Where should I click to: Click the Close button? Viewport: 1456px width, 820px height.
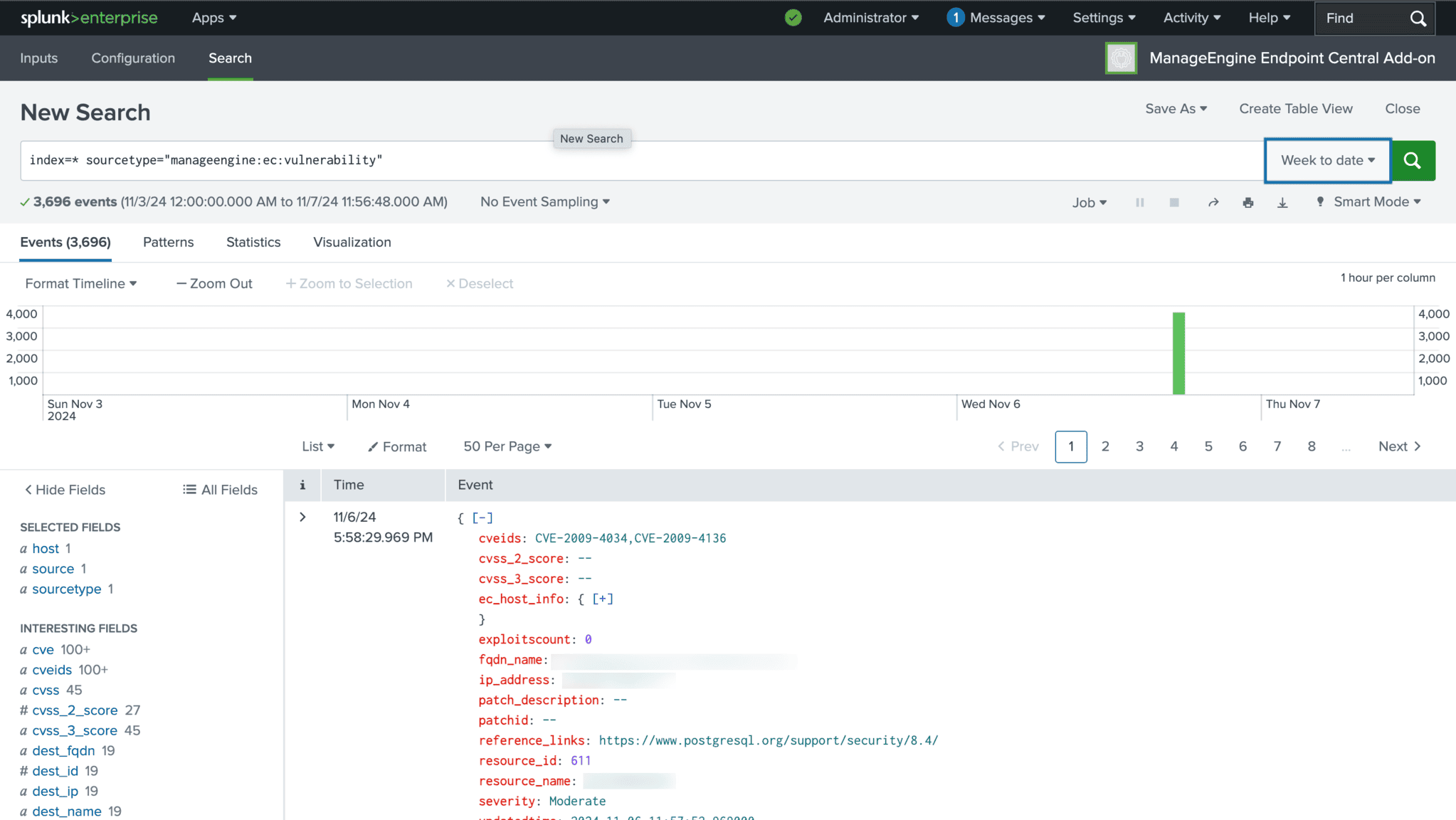[1402, 109]
